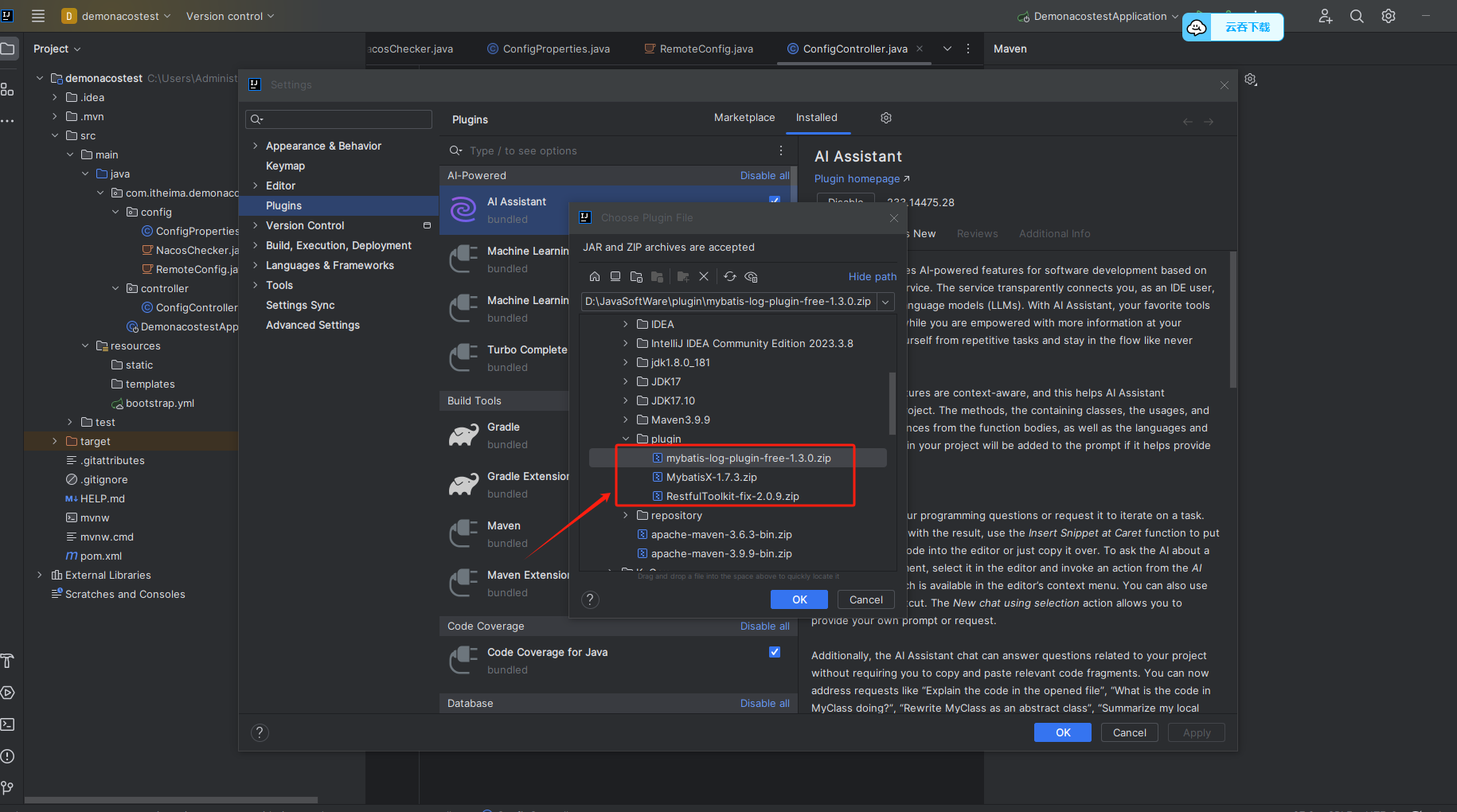The width and height of the screenshot is (1457, 812).
Task: Select MybatisX-1.7.3.zip file
Action: [711, 477]
